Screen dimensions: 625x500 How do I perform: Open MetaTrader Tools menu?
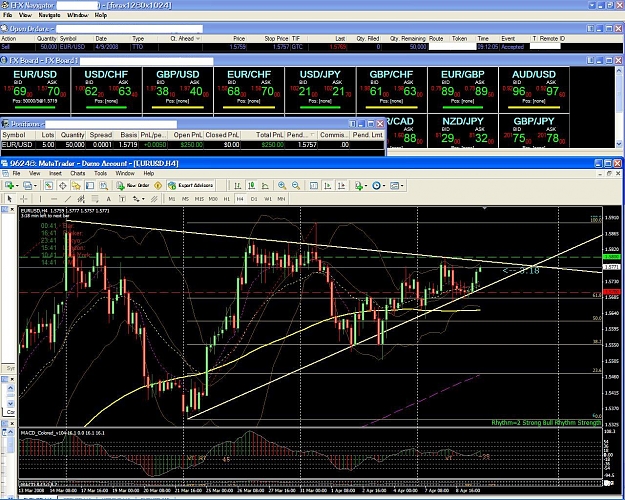point(100,173)
